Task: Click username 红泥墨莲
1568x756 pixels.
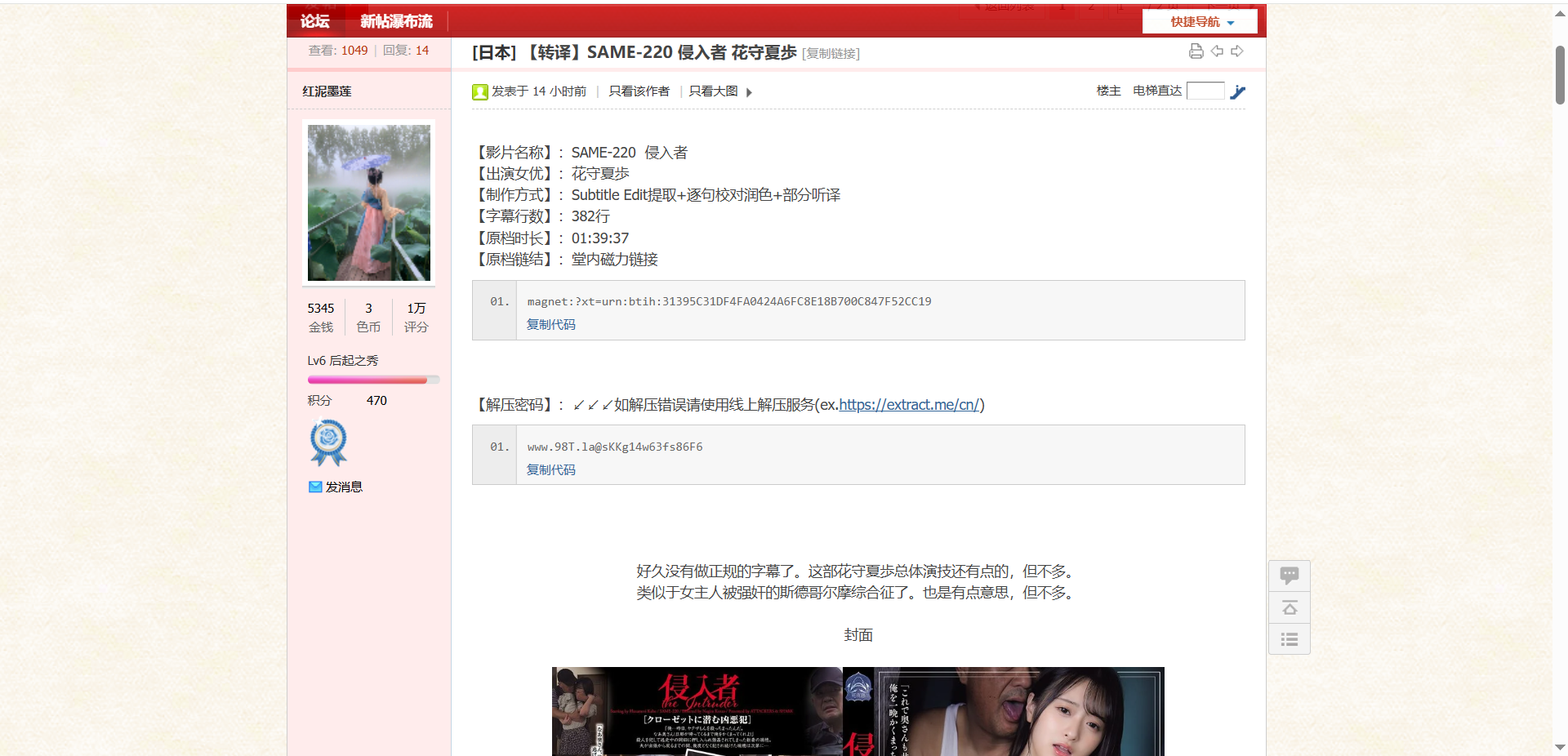Action: click(x=327, y=91)
